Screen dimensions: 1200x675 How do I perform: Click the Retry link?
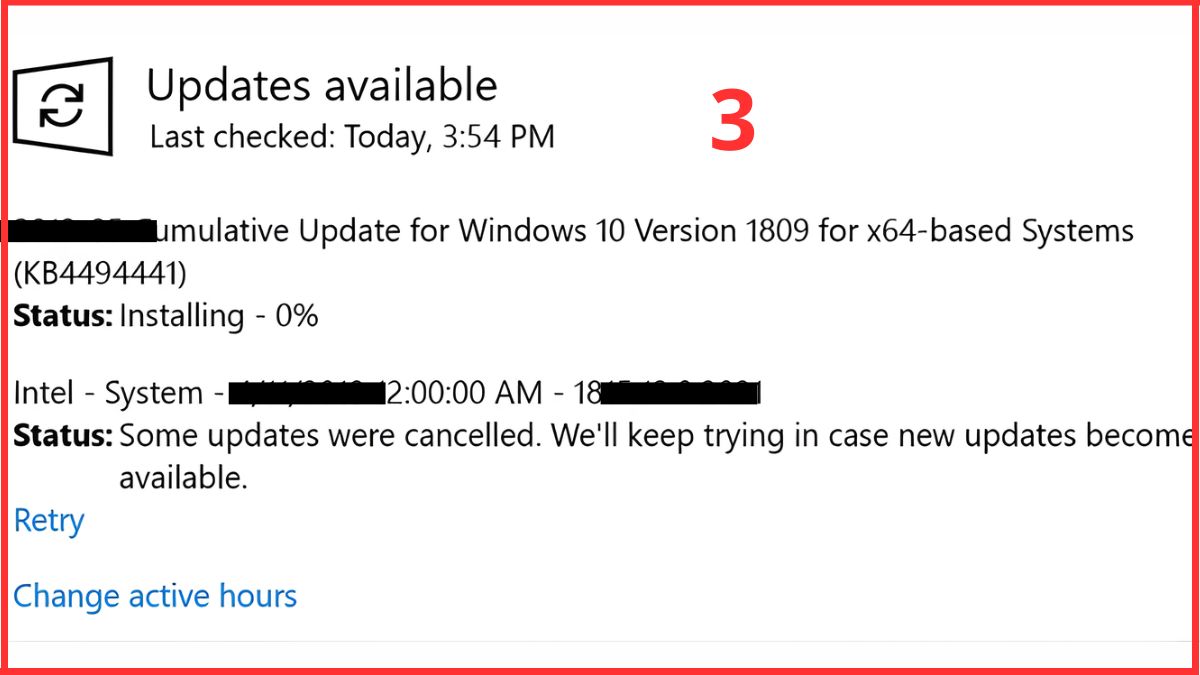[x=48, y=520]
